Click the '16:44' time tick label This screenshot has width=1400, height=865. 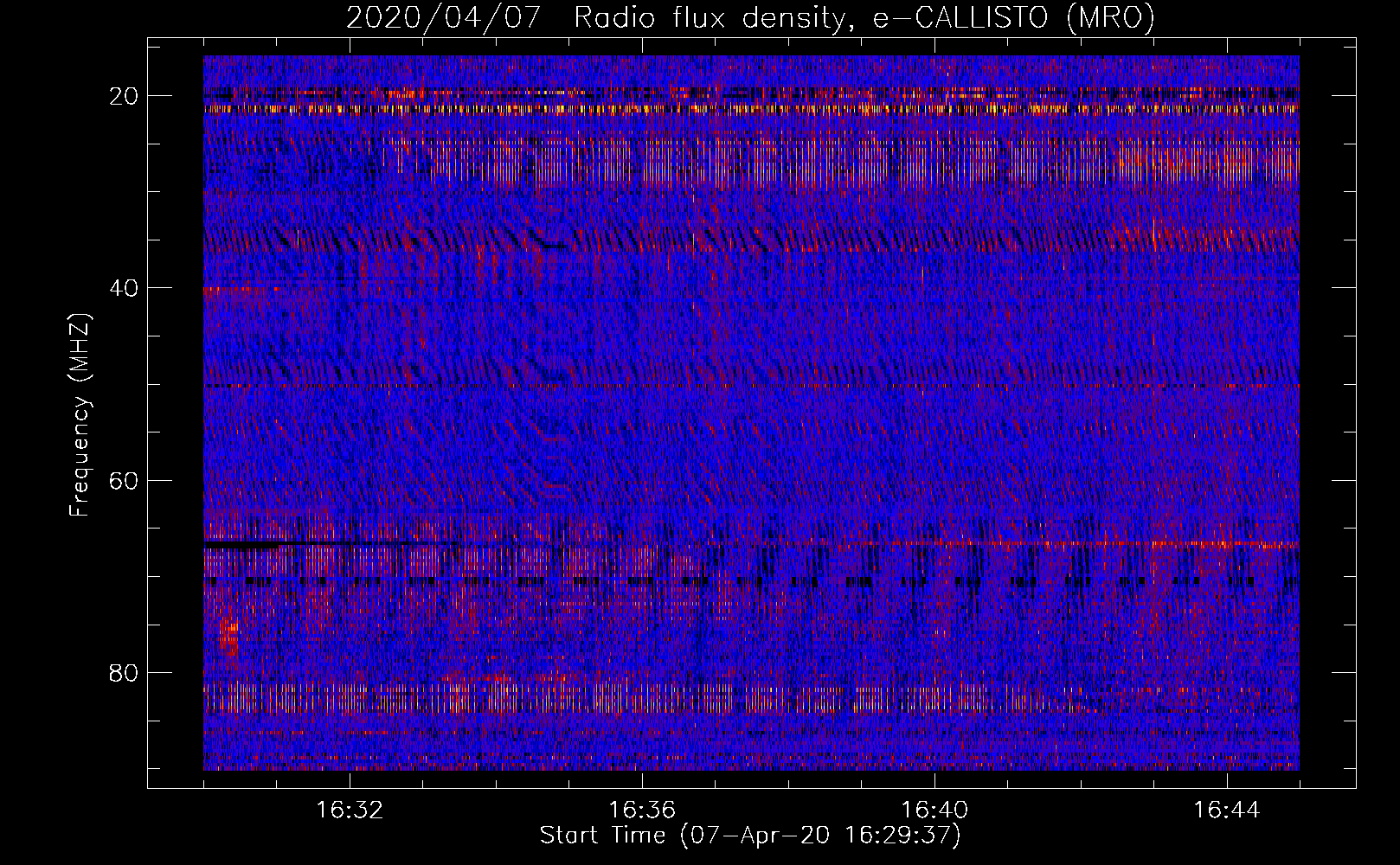[x=1227, y=811]
